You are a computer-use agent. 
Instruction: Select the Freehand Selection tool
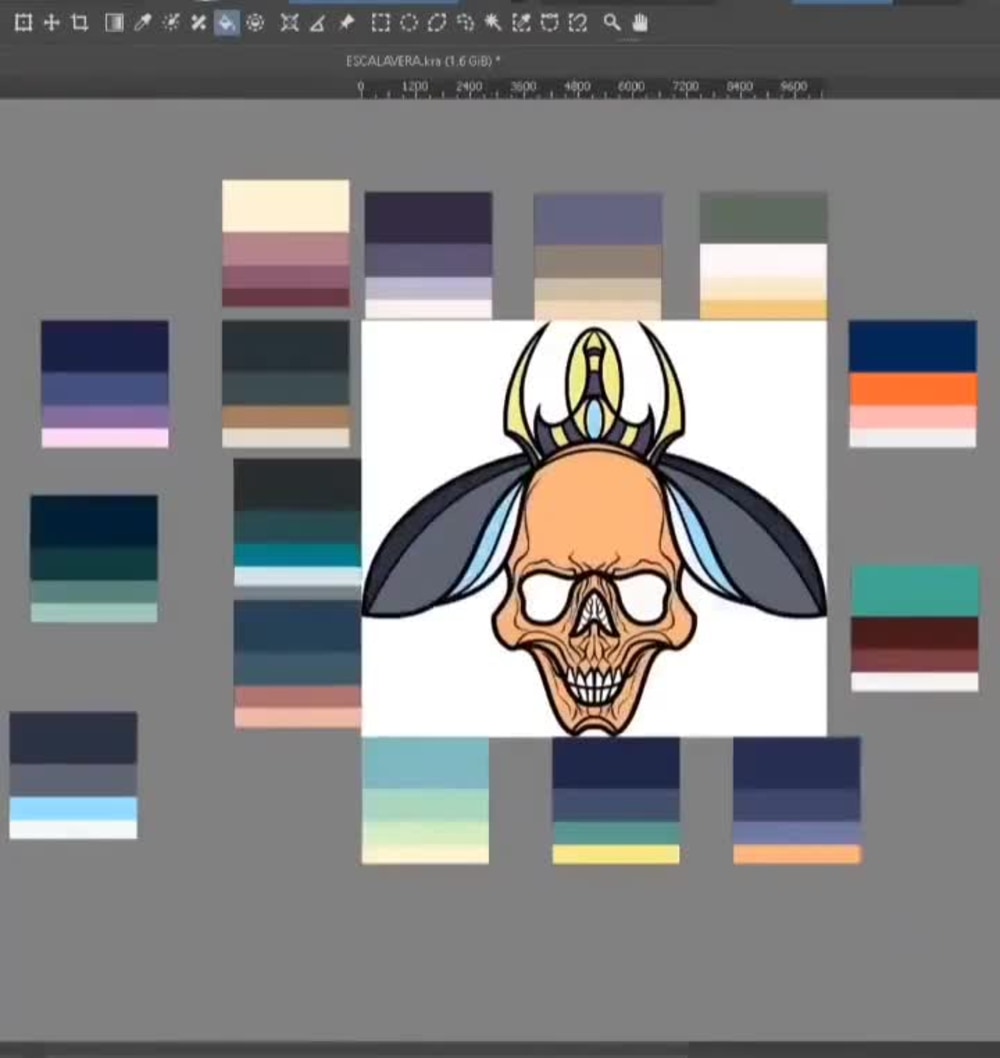coord(462,22)
